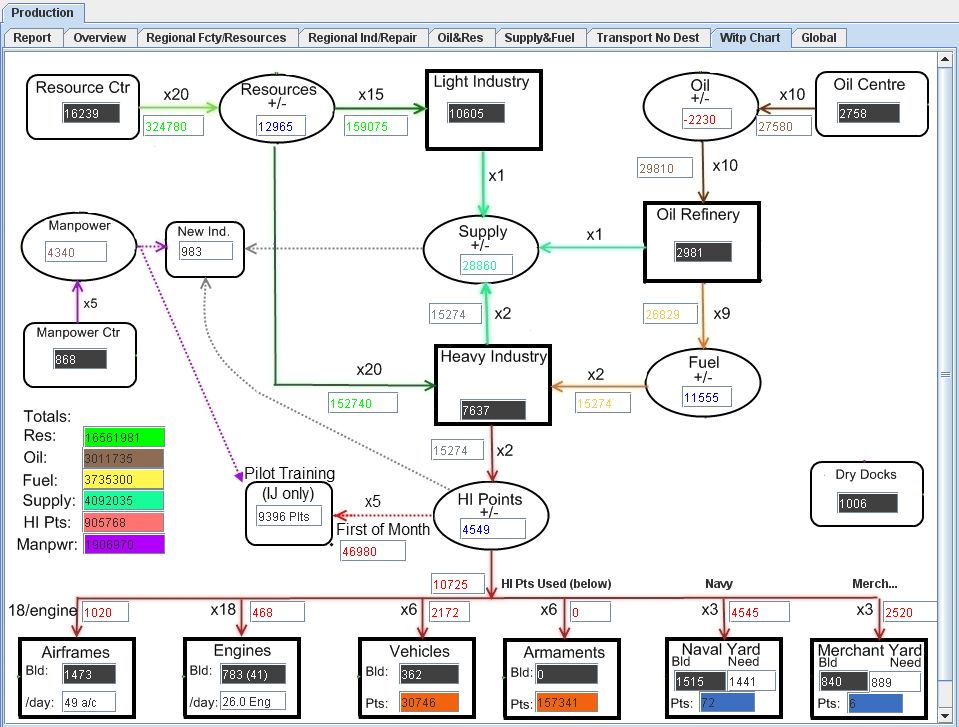Click the 29810 oil refinery input value
Image resolution: width=959 pixels, height=727 pixels.
665,168
